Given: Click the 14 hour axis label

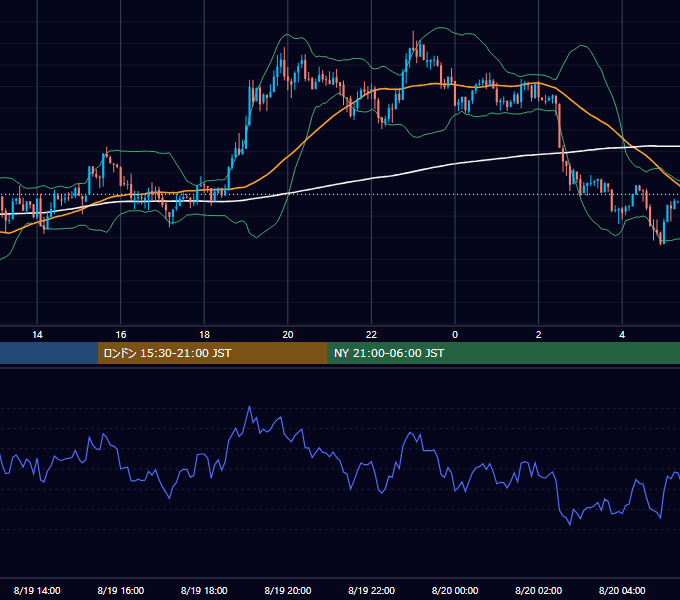Looking at the screenshot, I should (37, 335).
